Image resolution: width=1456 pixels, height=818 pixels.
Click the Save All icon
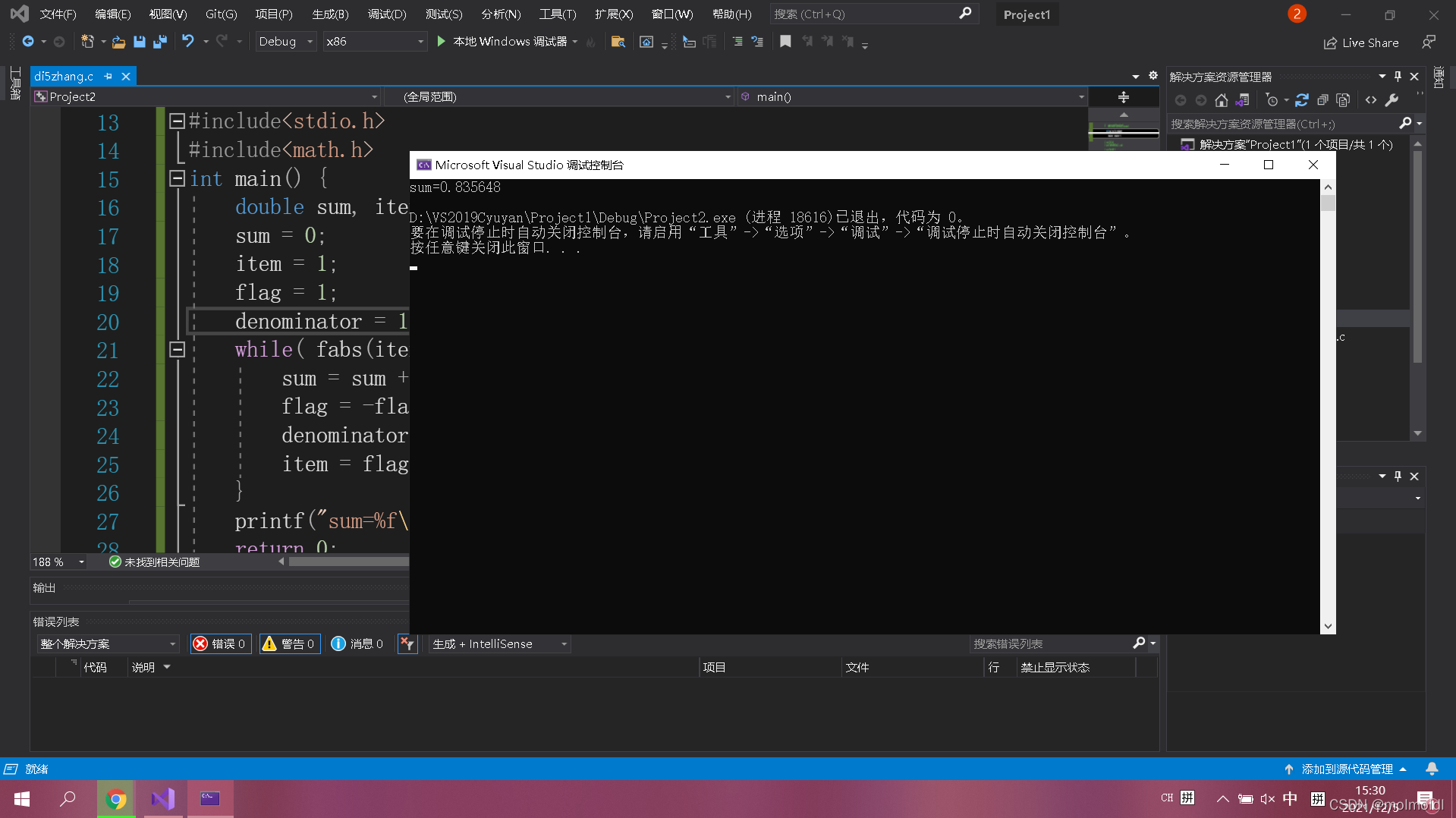point(159,42)
